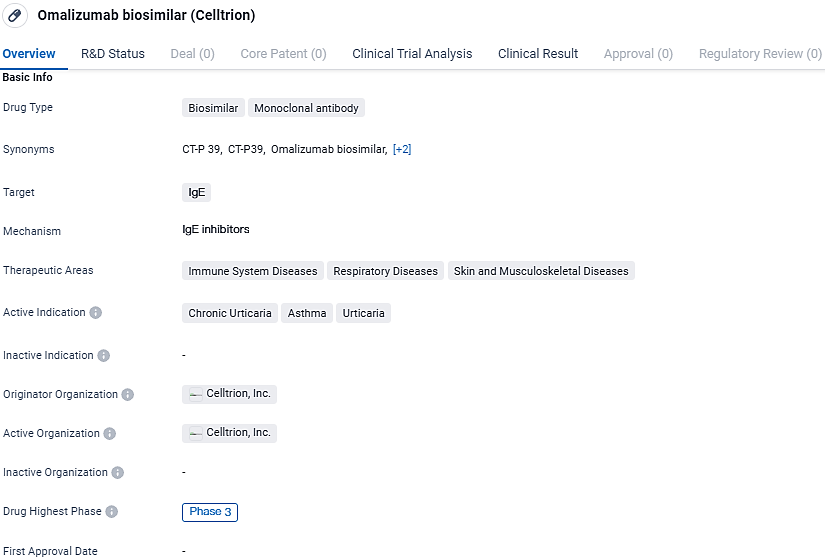
Task: Click info icon beside Originator Organization
Action: [128, 395]
